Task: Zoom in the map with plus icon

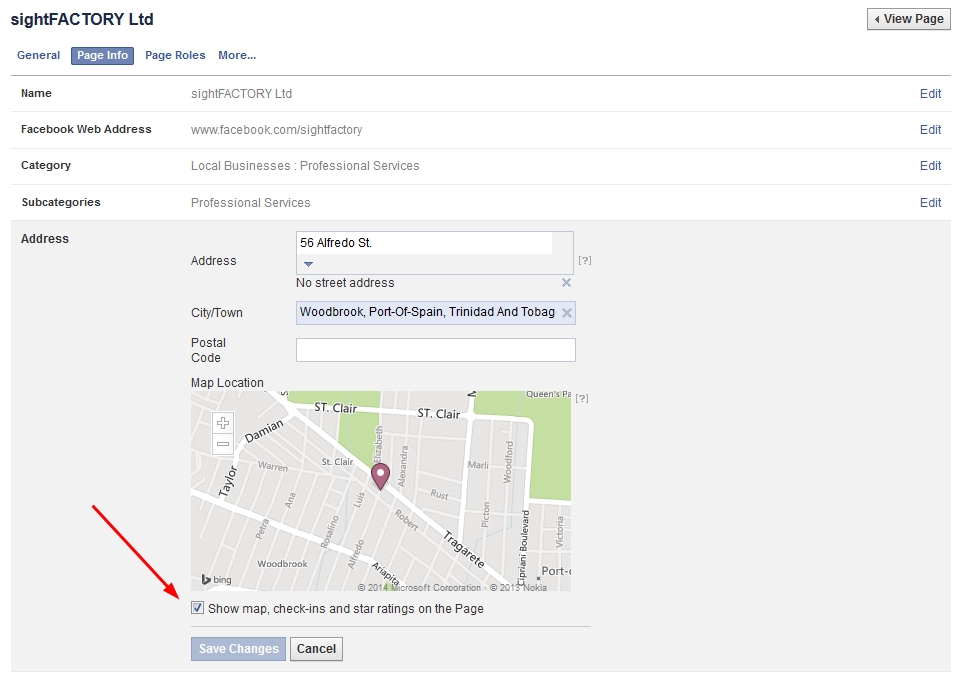Action: tap(223, 423)
